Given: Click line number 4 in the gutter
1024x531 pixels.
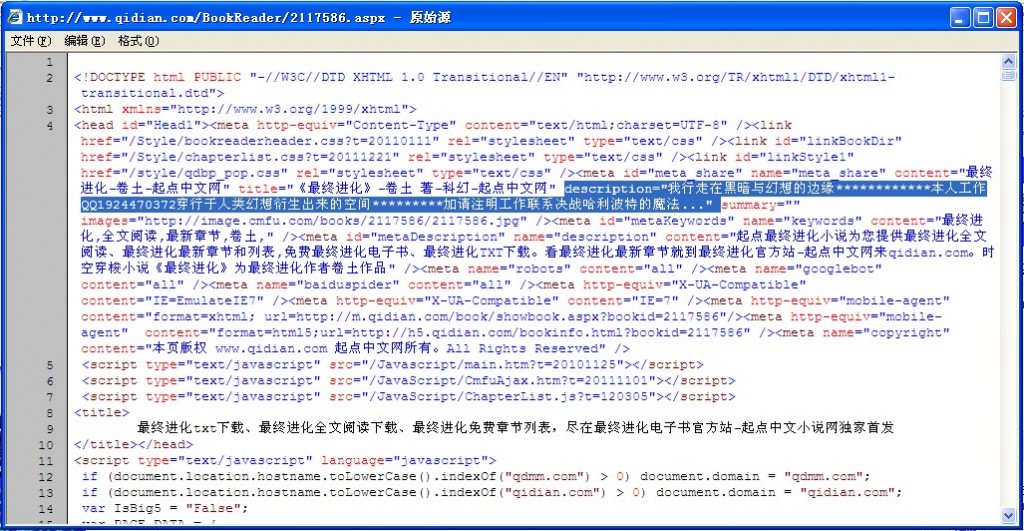Looking at the screenshot, I should 49,125.
